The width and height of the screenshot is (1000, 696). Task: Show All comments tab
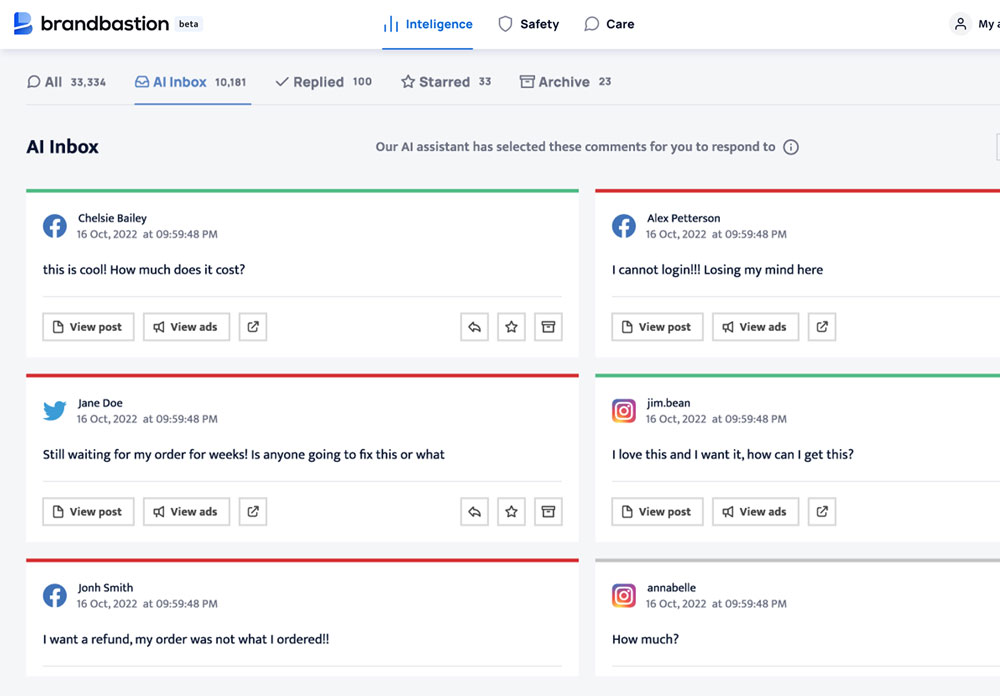tap(66, 82)
